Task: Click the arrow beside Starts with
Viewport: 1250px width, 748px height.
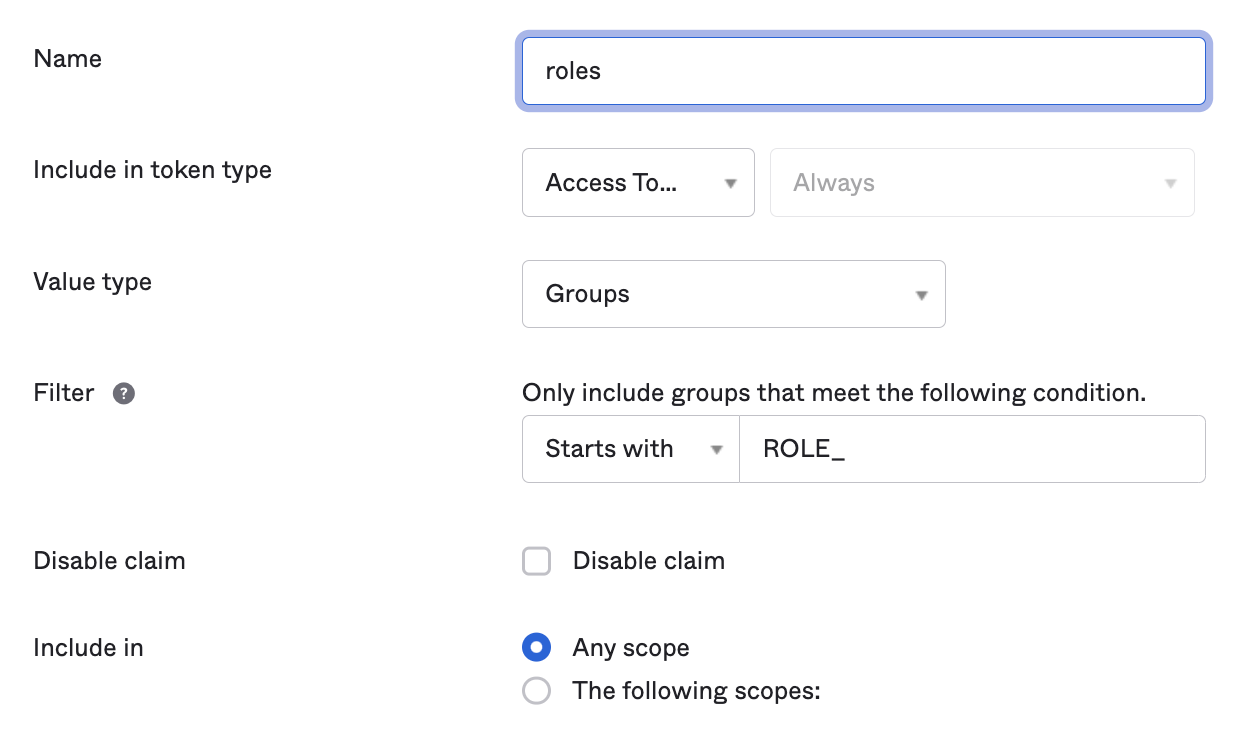Action: [x=716, y=450]
